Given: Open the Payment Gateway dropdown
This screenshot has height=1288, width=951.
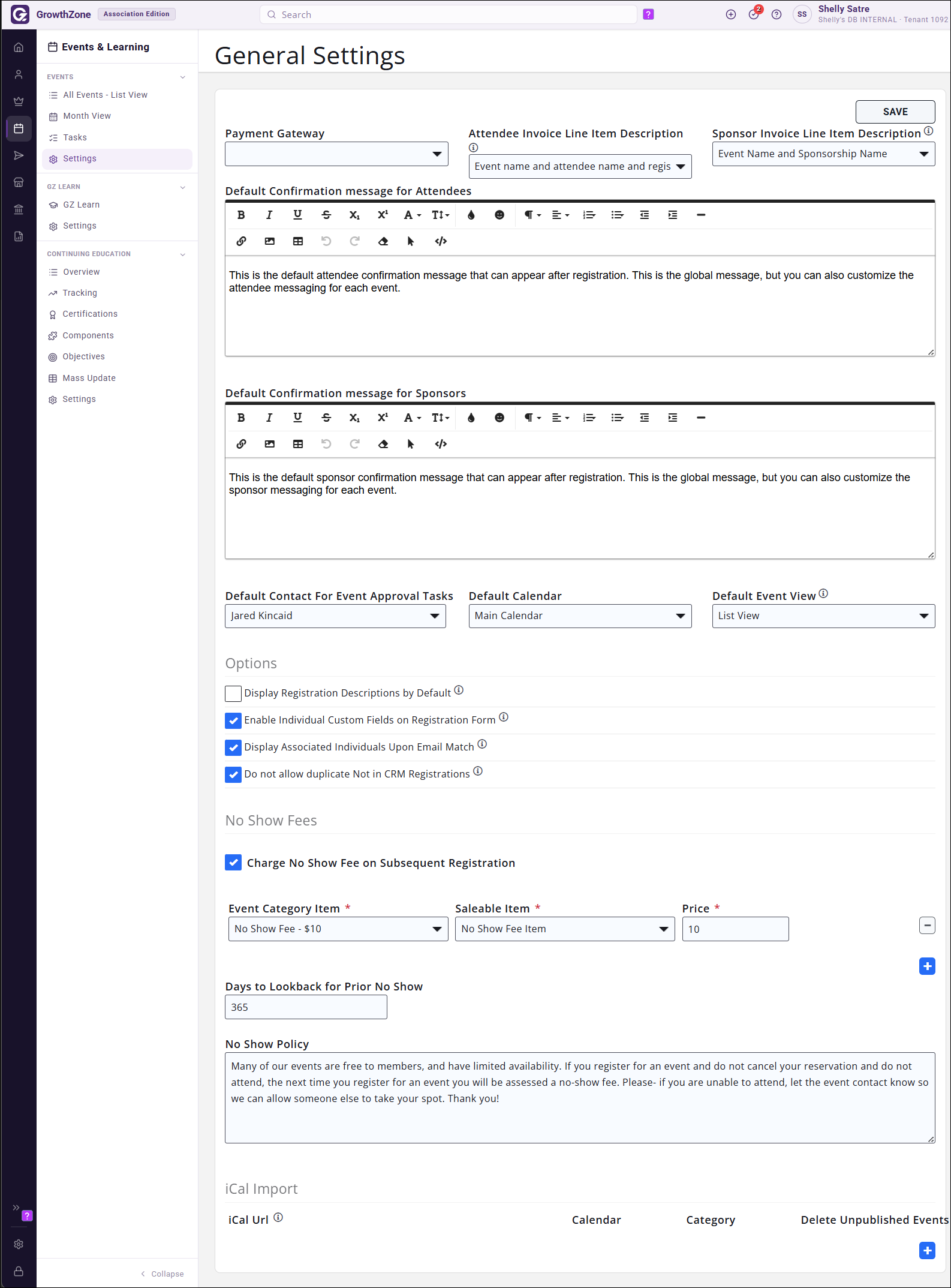Looking at the screenshot, I should point(336,154).
